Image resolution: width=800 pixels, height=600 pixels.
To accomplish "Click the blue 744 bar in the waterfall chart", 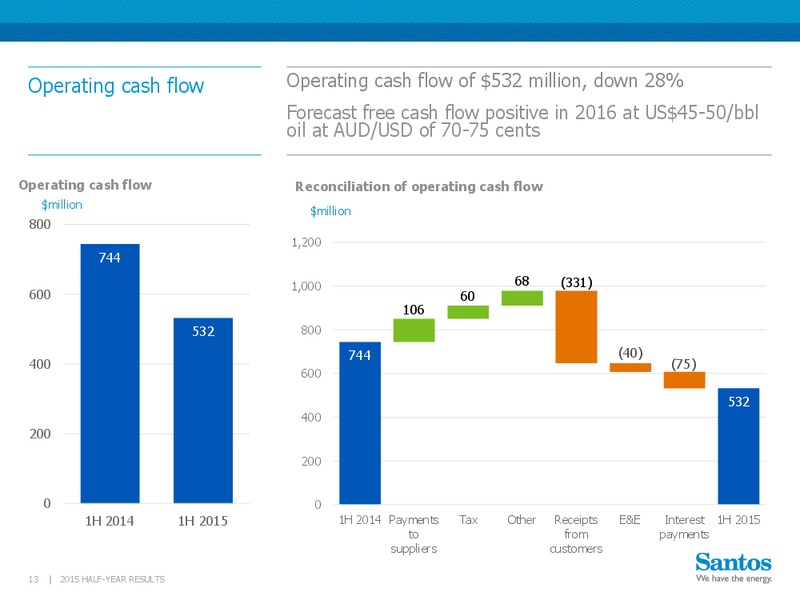I will (x=360, y=423).
